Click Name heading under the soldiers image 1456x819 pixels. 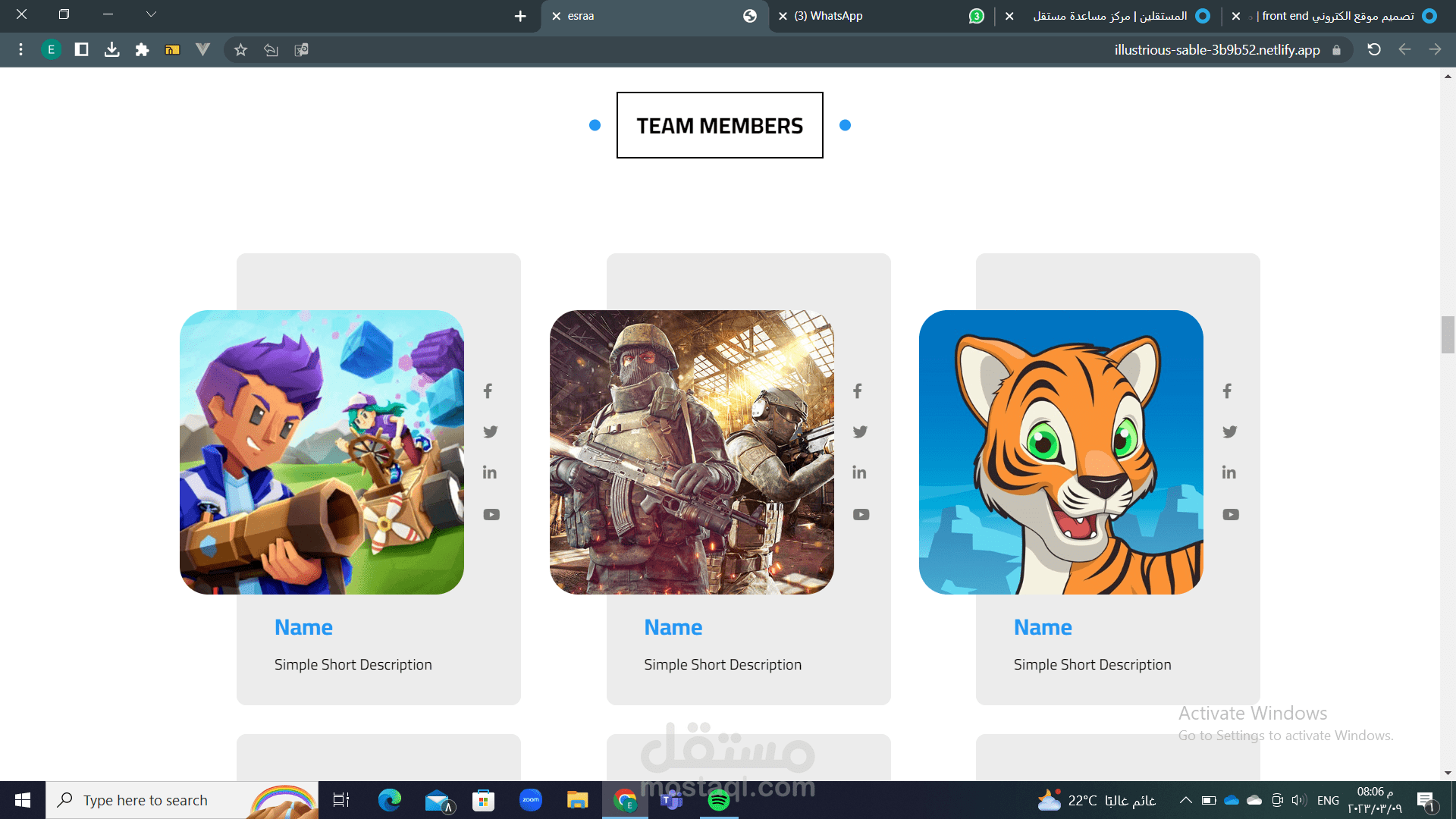673,627
